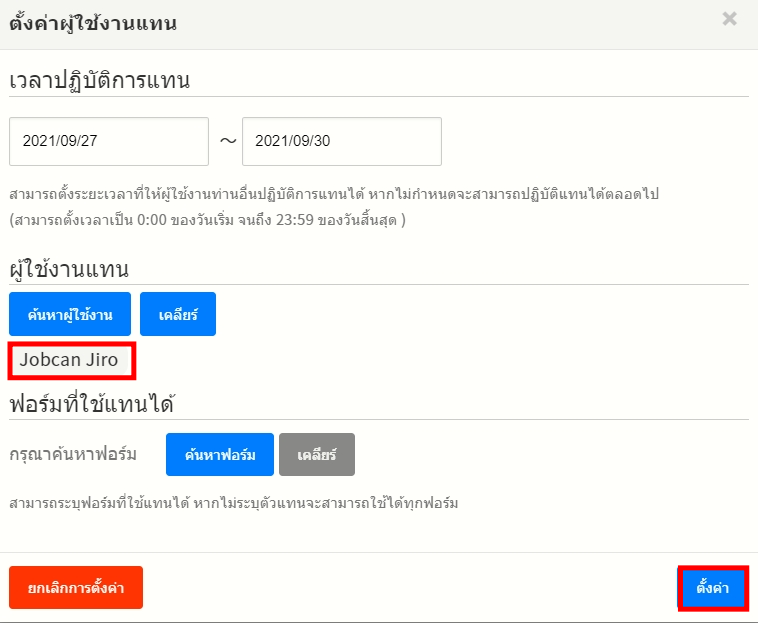Click the red ยกเลิกการตั้งค่า button
Screen dimensions: 758x623
(76, 588)
